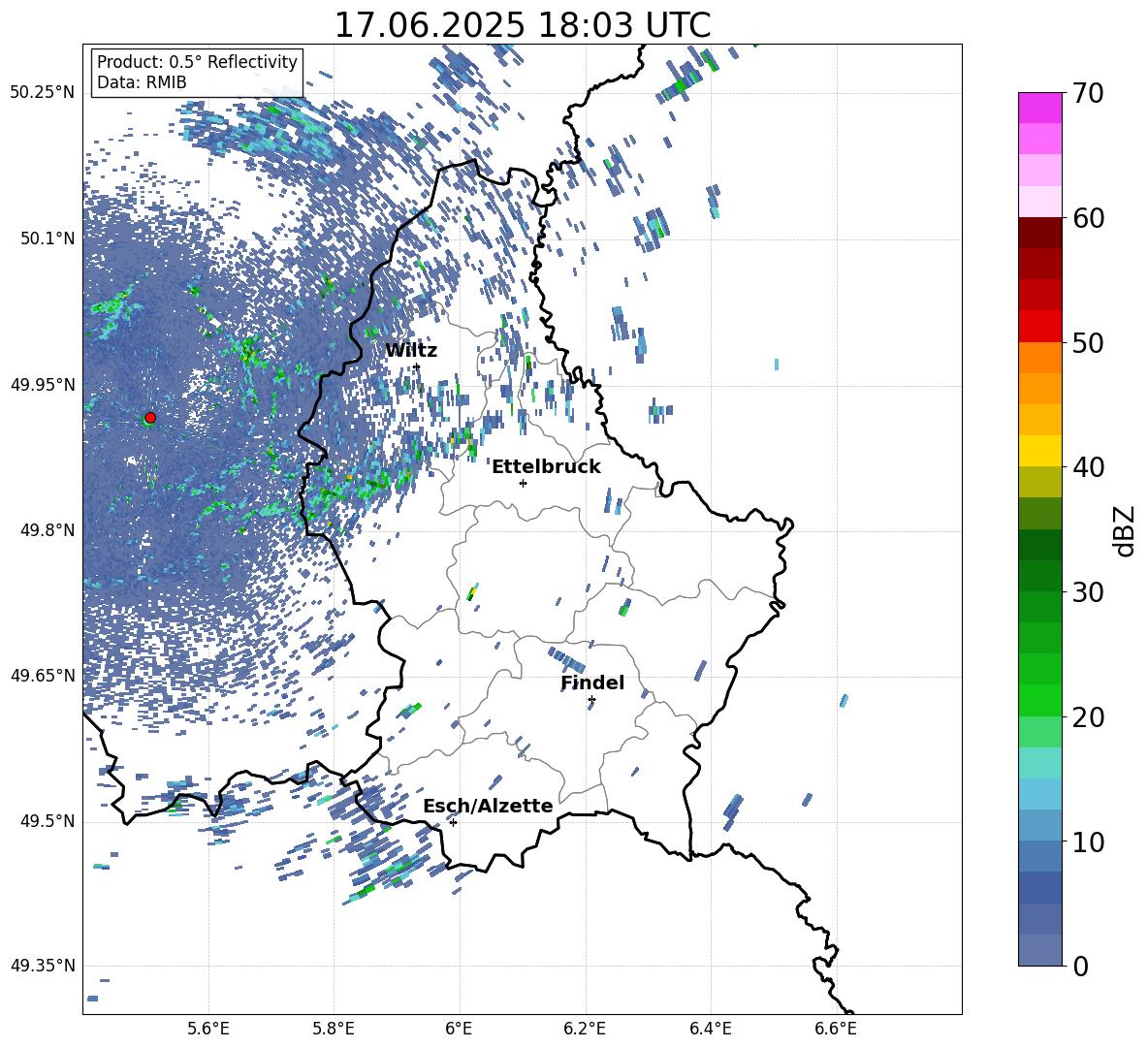The width and height of the screenshot is (1148, 1048).
Task: Click the bright green swatch just above 20
Action: (1039, 700)
